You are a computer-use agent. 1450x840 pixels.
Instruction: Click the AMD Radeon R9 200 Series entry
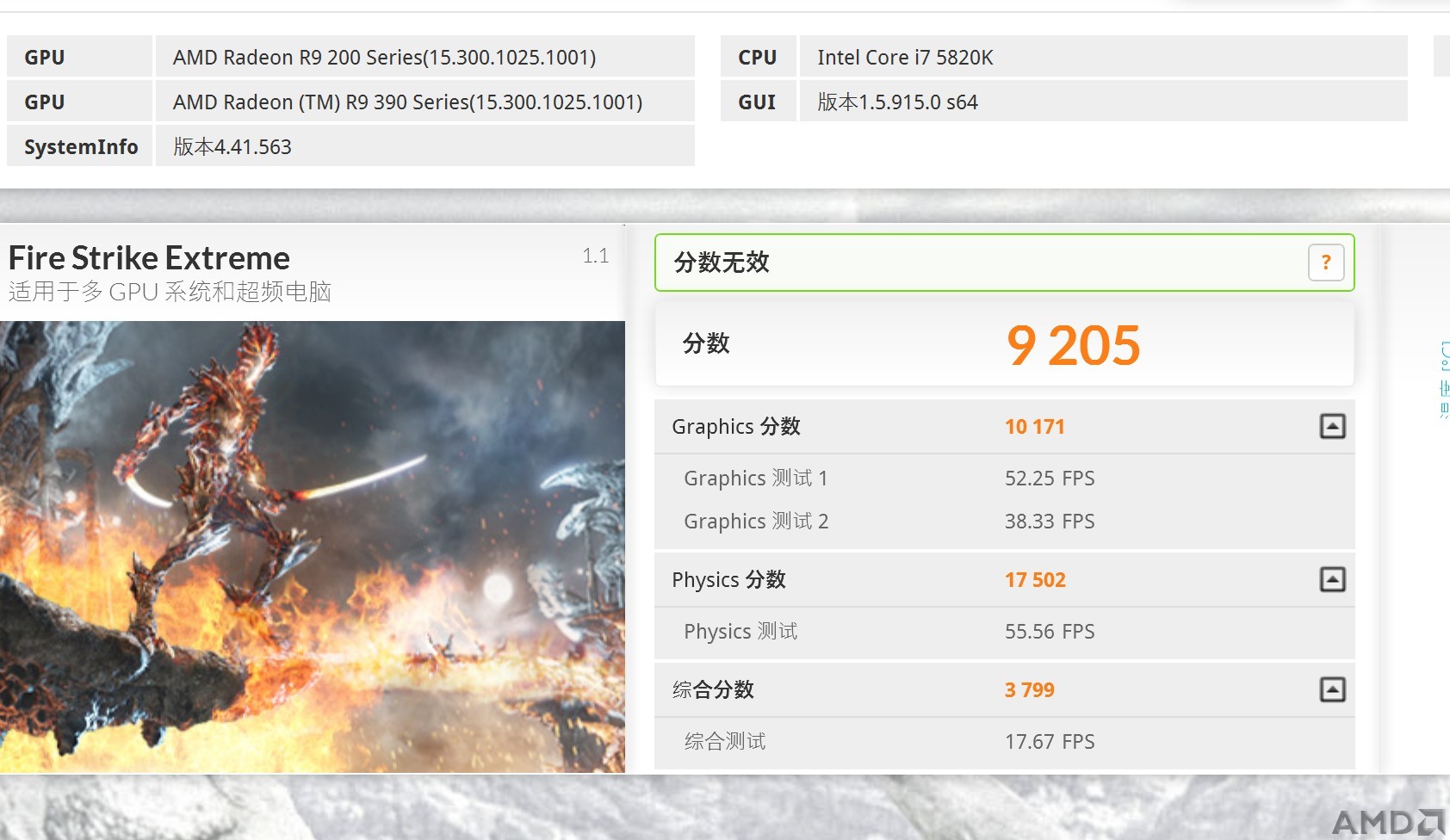pyautogui.click(x=424, y=57)
